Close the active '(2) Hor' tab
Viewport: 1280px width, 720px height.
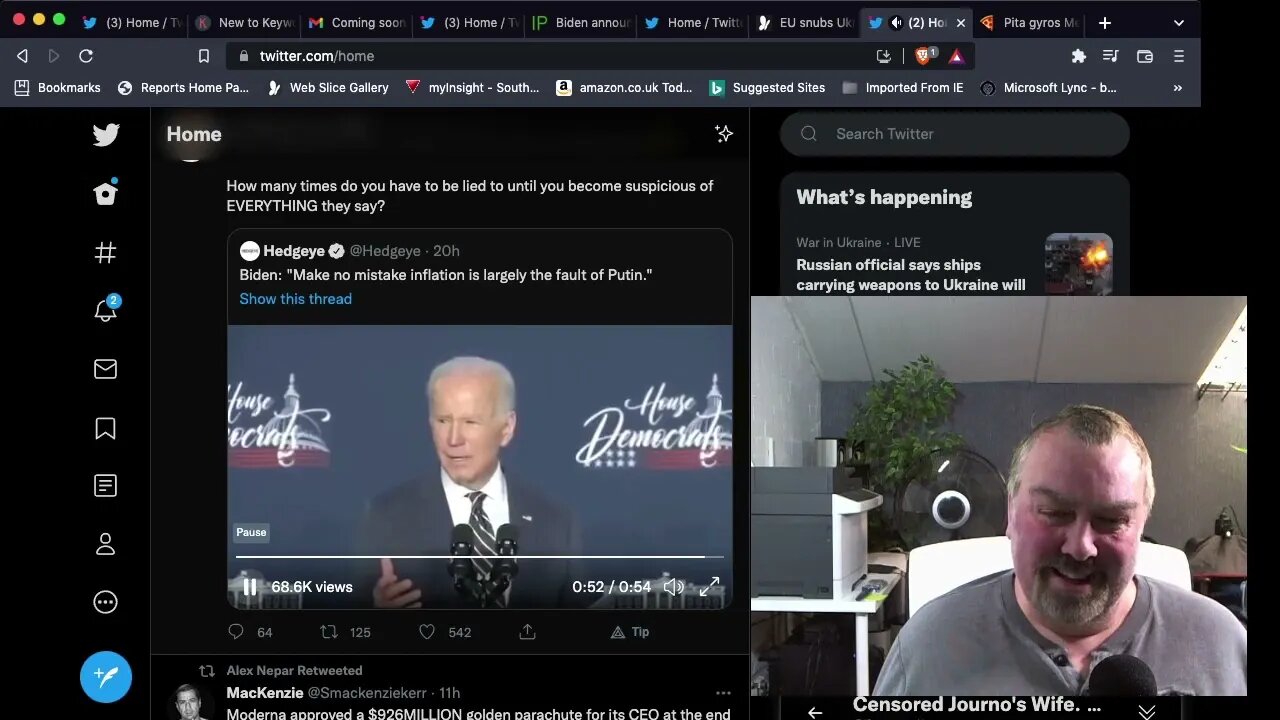click(961, 22)
